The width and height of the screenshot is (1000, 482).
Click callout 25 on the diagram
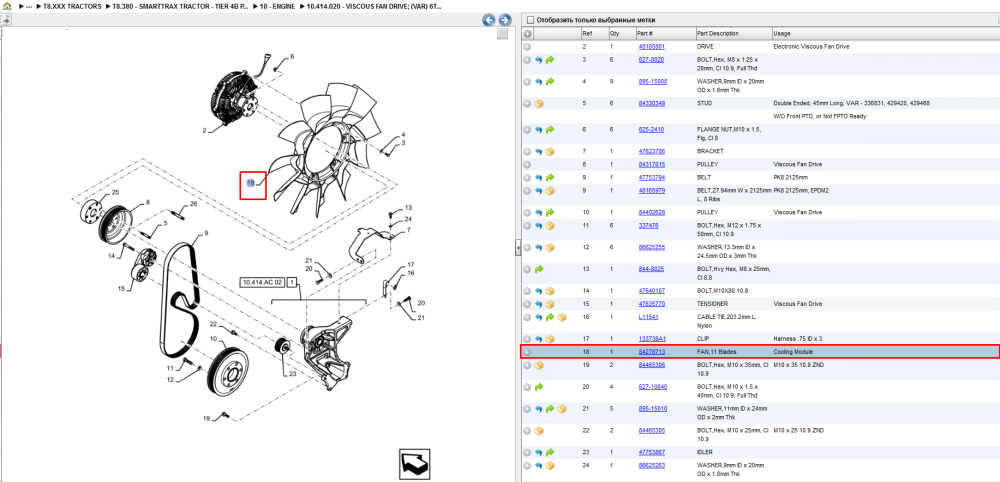(115, 192)
